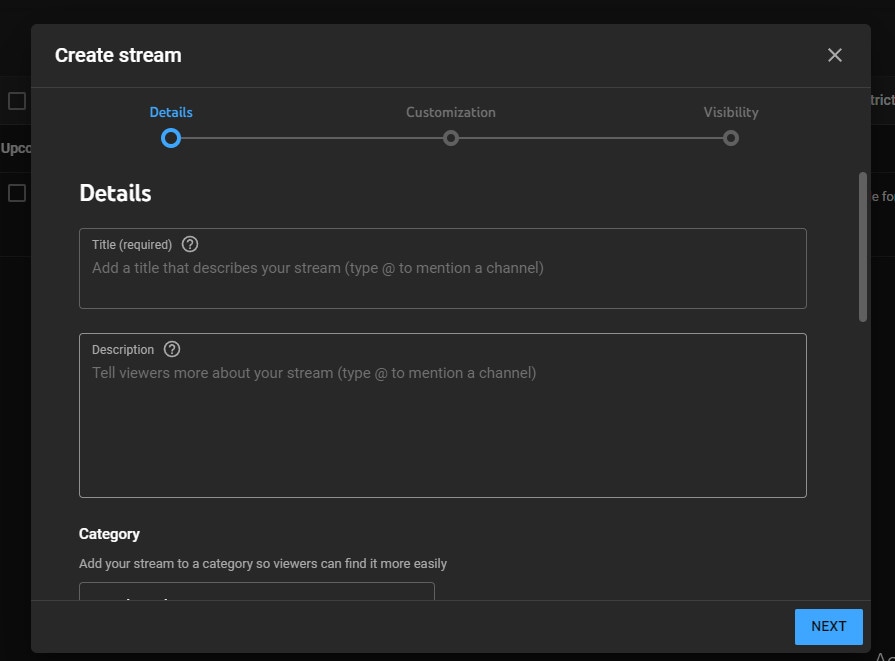This screenshot has width=895, height=661.
Task: Open the Category dropdown box
Action: click(x=257, y=591)
